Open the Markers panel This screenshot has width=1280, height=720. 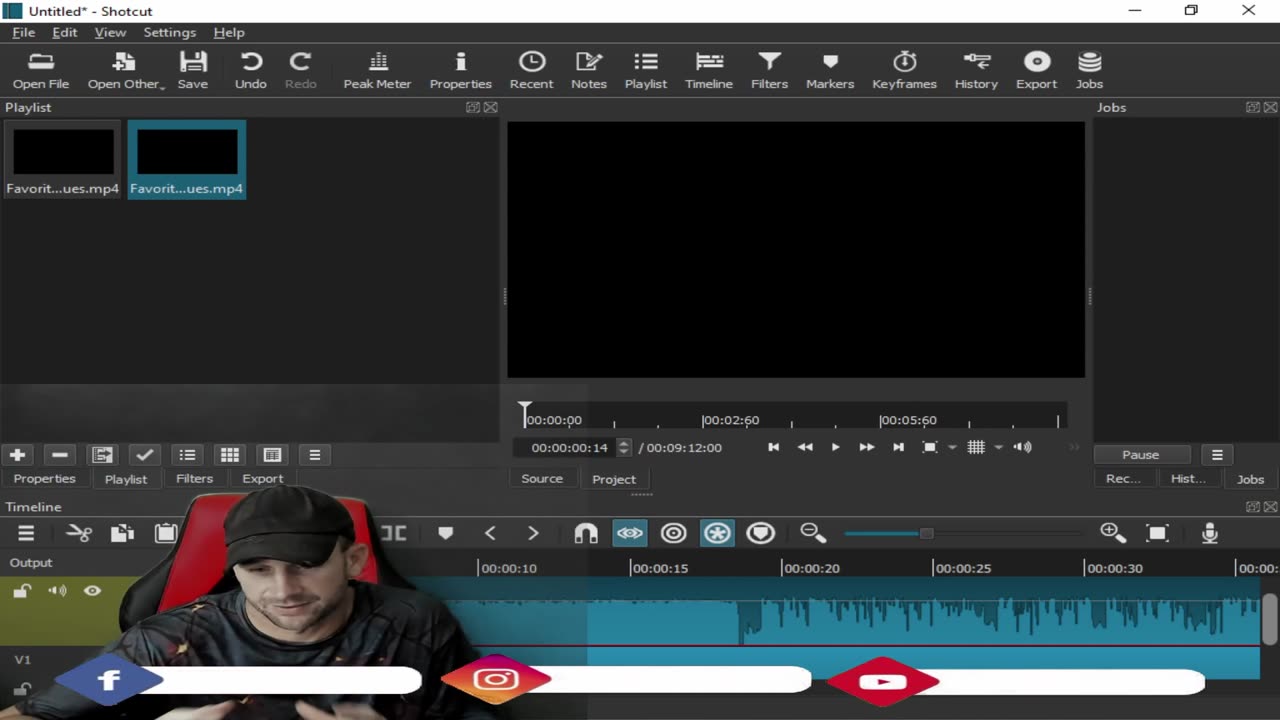[x=830, y=71]
